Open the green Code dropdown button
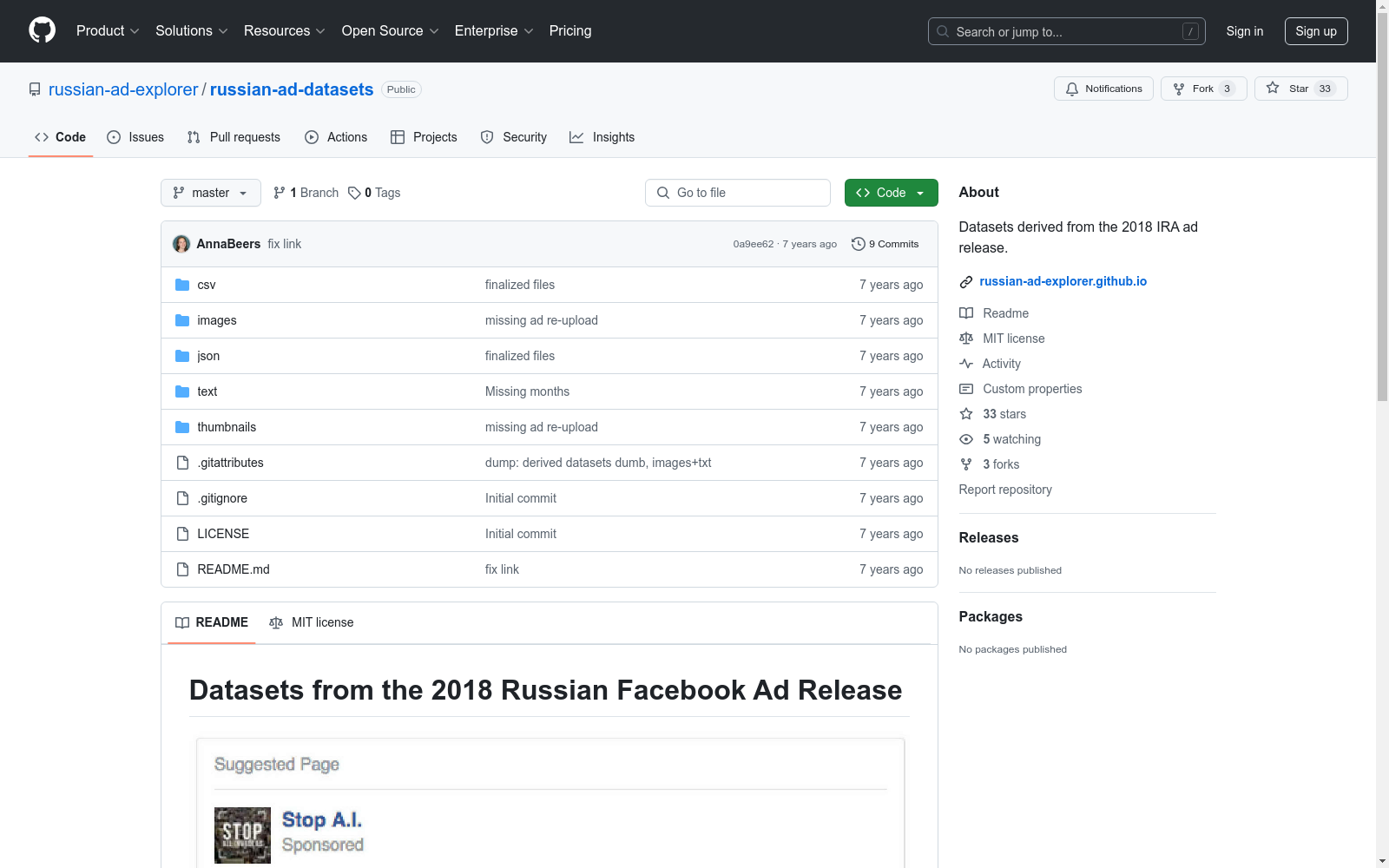This screenshot has height=868, width=1389. point(891,193)
